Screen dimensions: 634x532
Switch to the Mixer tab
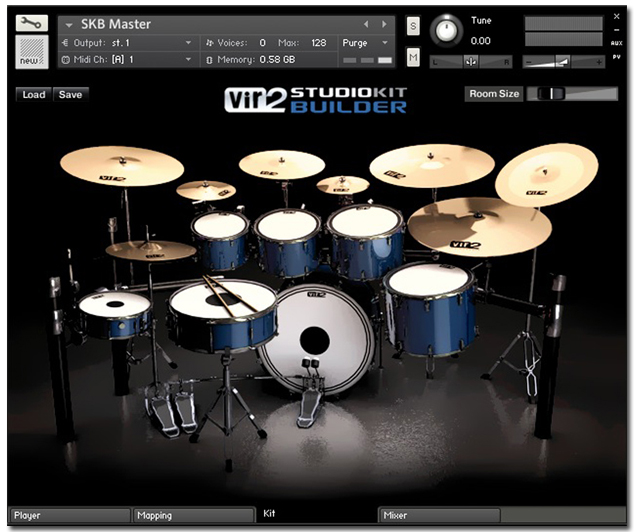click(440, 515)
